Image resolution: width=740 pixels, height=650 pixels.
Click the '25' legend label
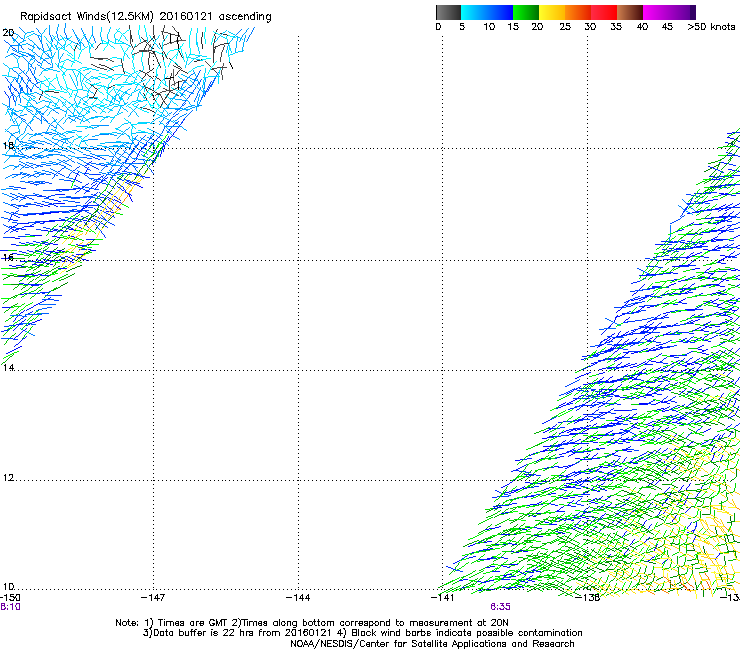coord(565,27)
